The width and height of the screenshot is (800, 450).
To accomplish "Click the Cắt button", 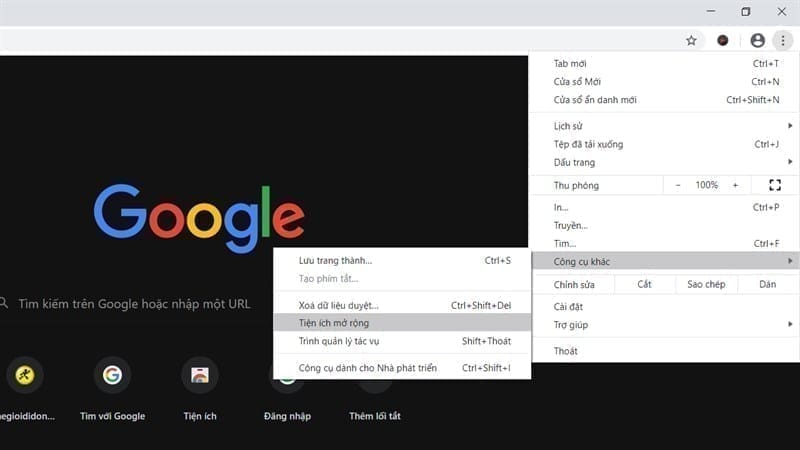I will tap(644, 284).
